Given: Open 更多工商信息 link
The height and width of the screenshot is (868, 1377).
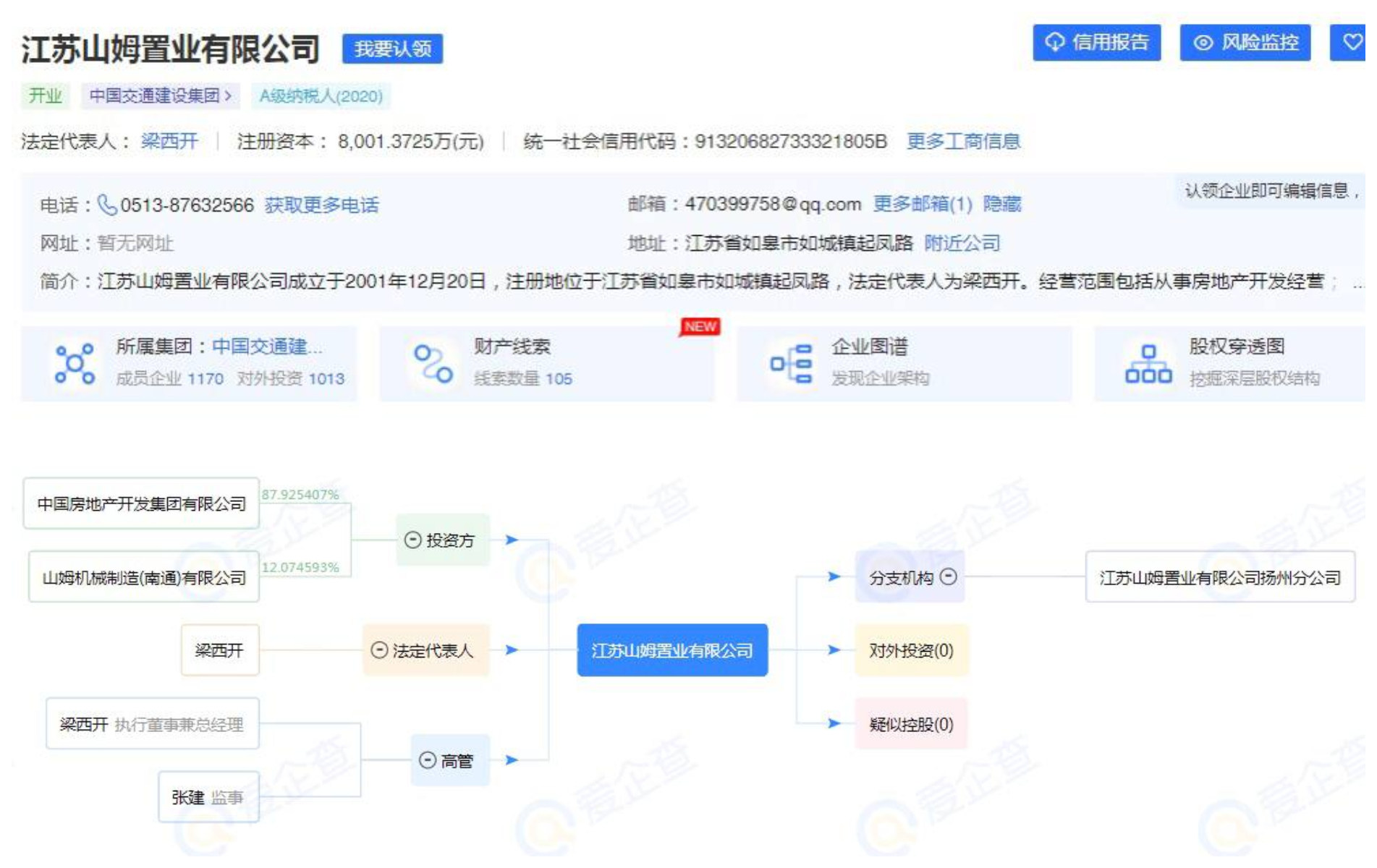Looking at the screenshot, I should (x=963, y=142).
